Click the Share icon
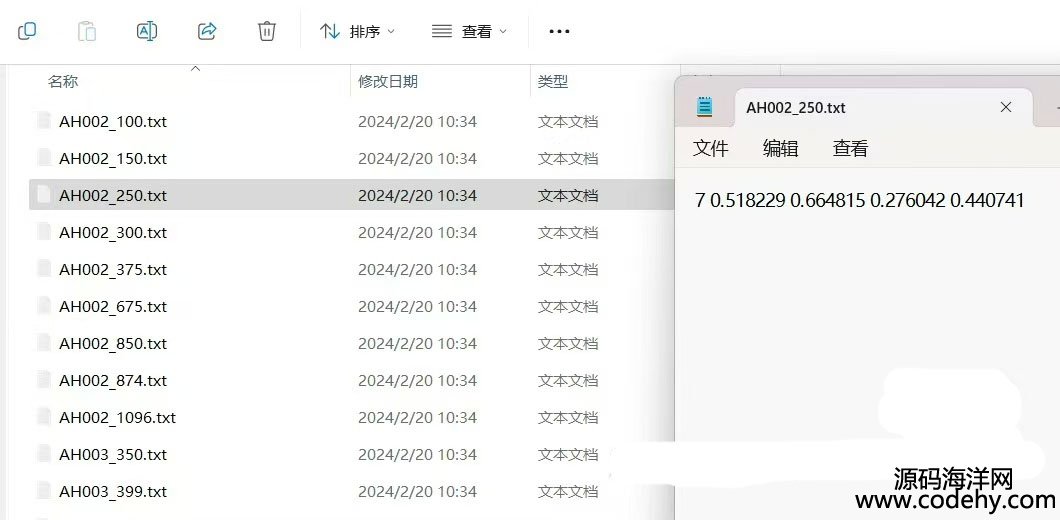1060x520 pixels. (x=207, y=31)
